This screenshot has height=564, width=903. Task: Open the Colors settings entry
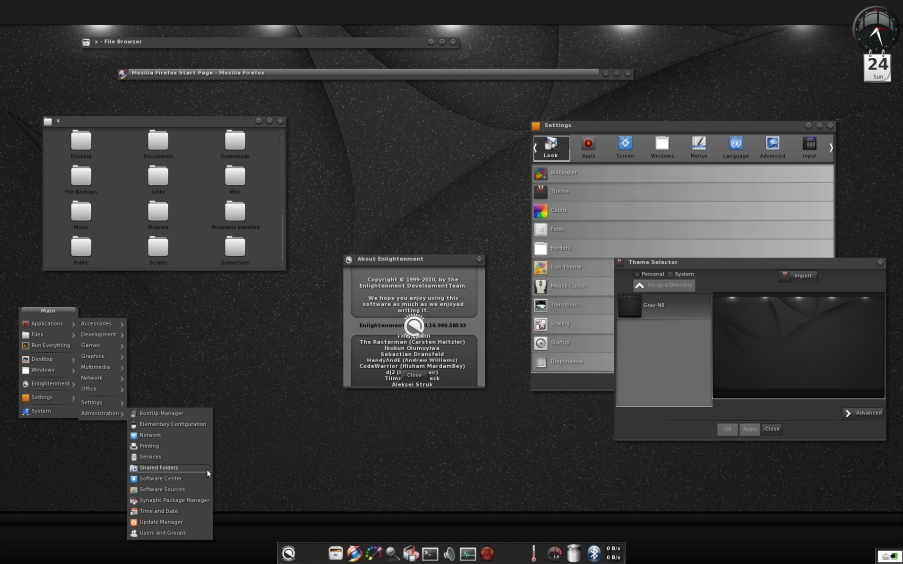683,211
